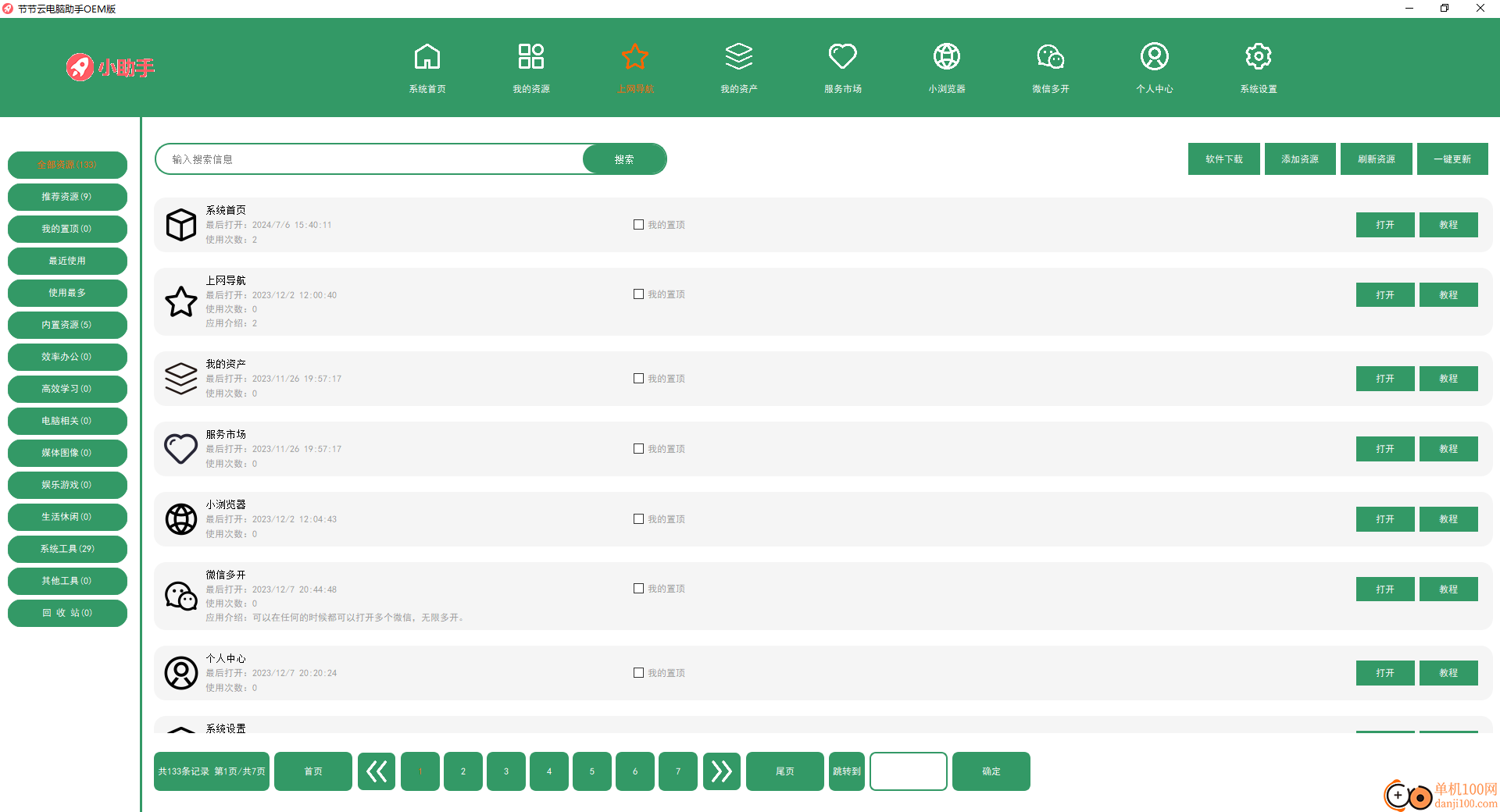
Task: Open 服务市场 heart icon in top navigation
Action: click(842, 57)
